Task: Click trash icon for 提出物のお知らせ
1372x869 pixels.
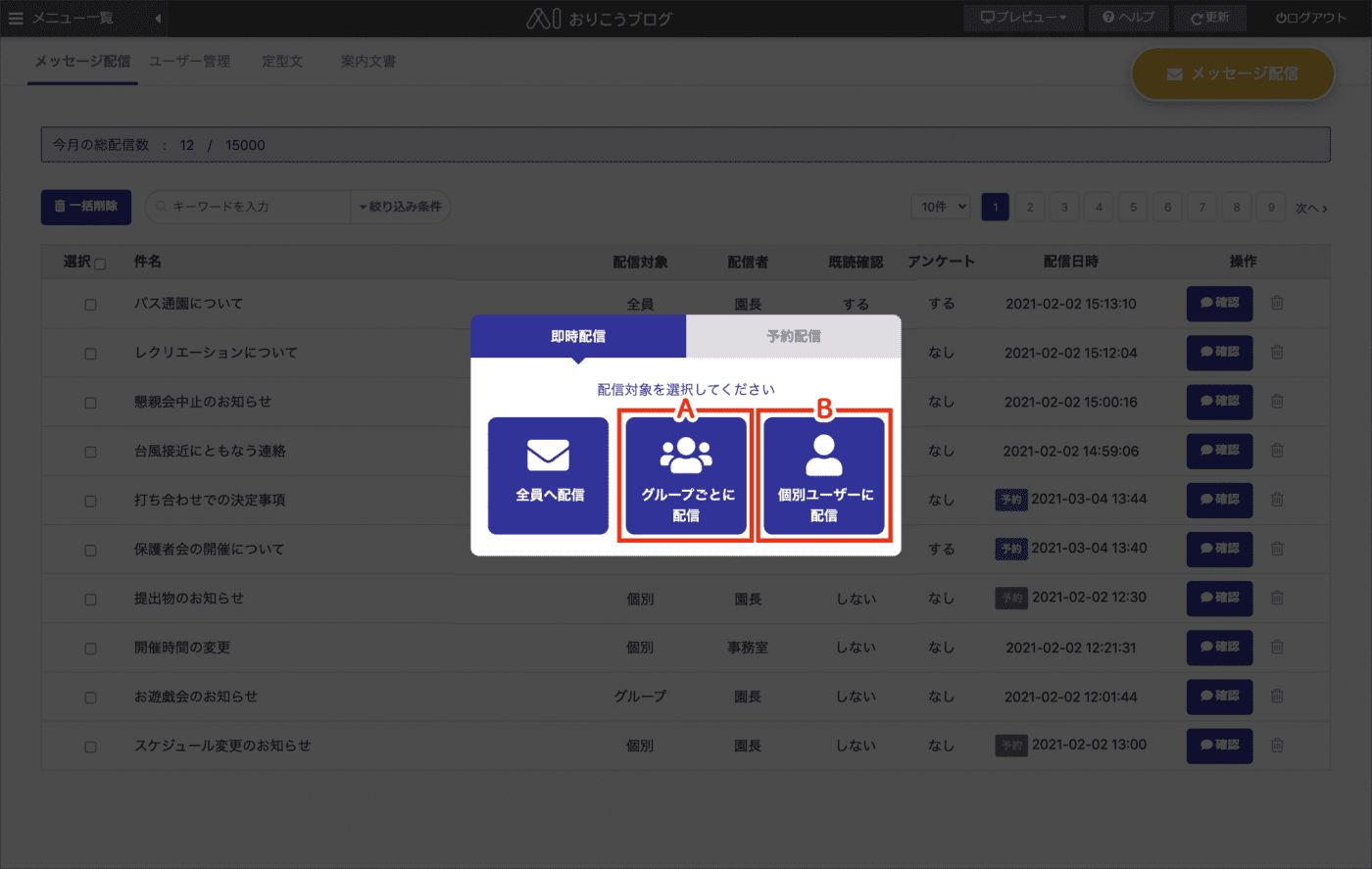Action: pyautogui.click(x=1277, y=598)
